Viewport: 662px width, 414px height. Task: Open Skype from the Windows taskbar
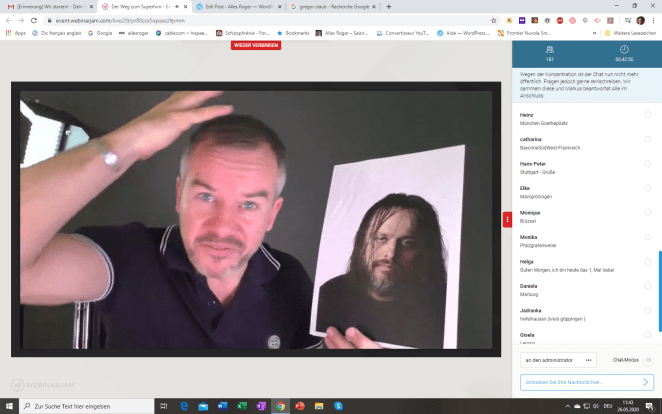pyautogui.click(x=338, y=406)
